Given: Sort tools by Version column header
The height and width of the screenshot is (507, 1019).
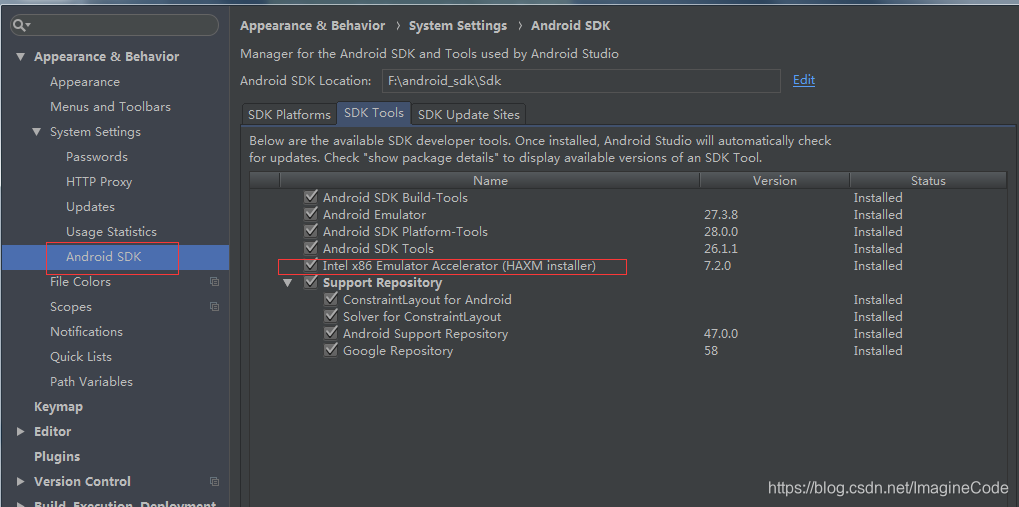Looking at the screenshot, I should click(x=775, y=181).
